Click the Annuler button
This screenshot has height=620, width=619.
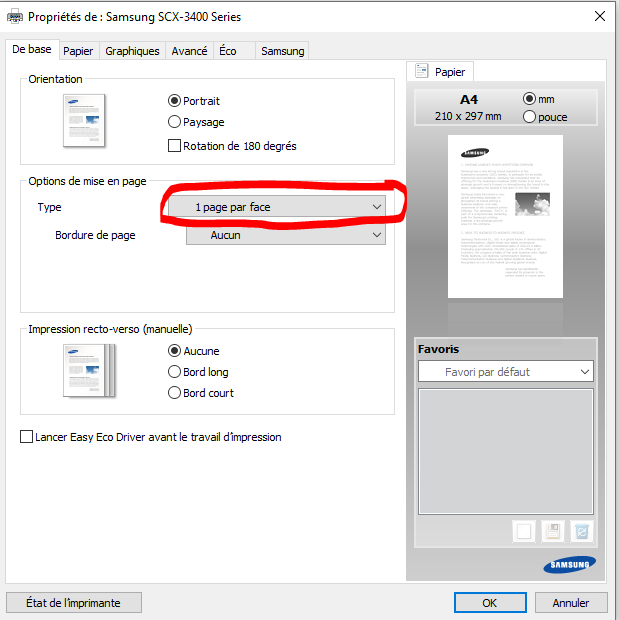coord(571,603)
